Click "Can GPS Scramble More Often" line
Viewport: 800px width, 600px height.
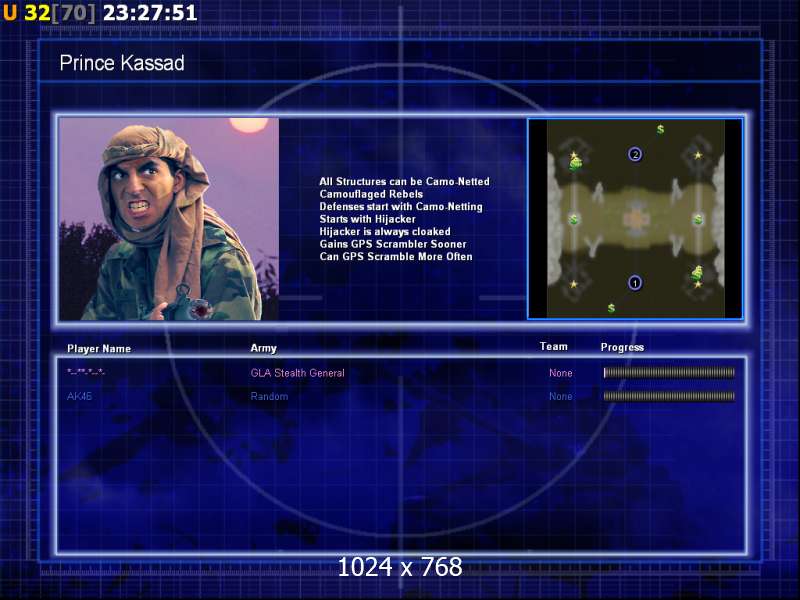coord(395,257)
